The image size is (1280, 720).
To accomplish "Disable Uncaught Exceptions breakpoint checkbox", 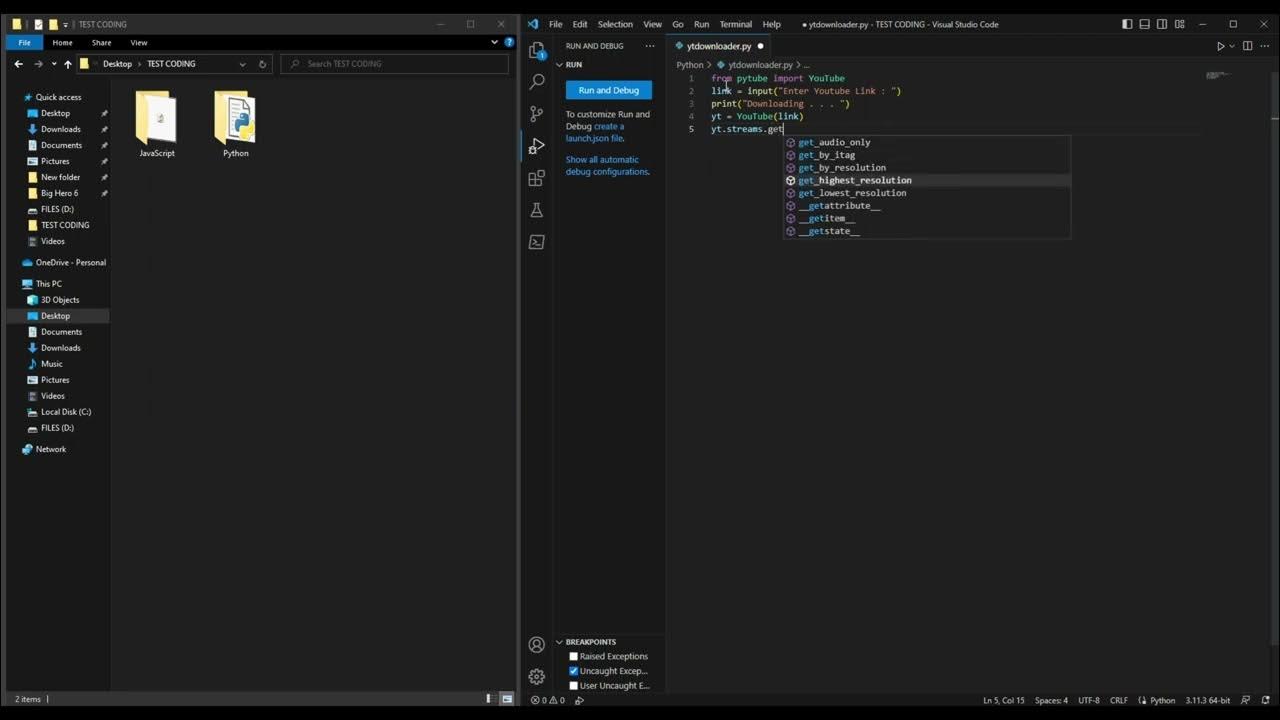I will [574, 671].
